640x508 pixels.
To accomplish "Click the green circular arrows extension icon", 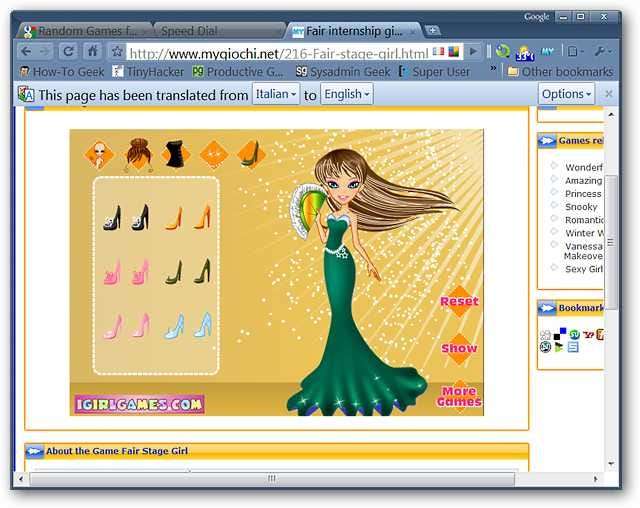I will [503, 51].
